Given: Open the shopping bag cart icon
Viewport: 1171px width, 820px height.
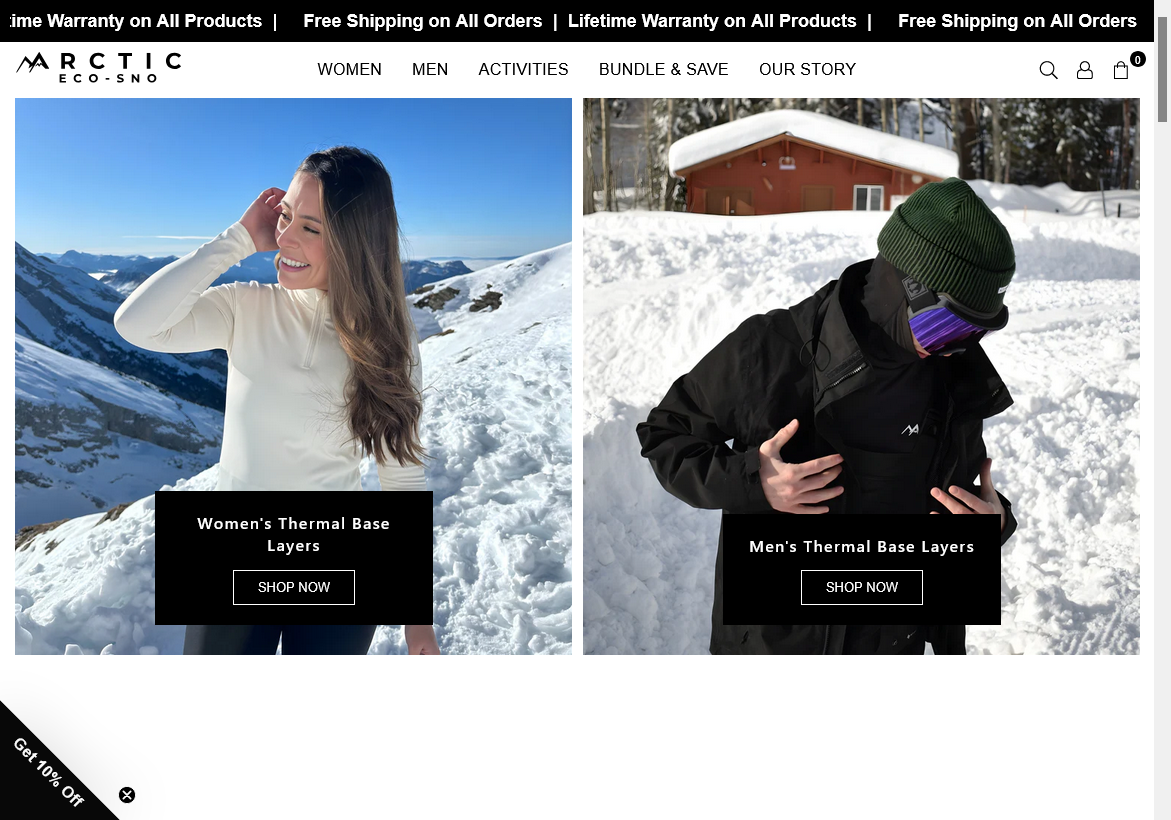Looking at the screenshot, I should [1120, 70].
